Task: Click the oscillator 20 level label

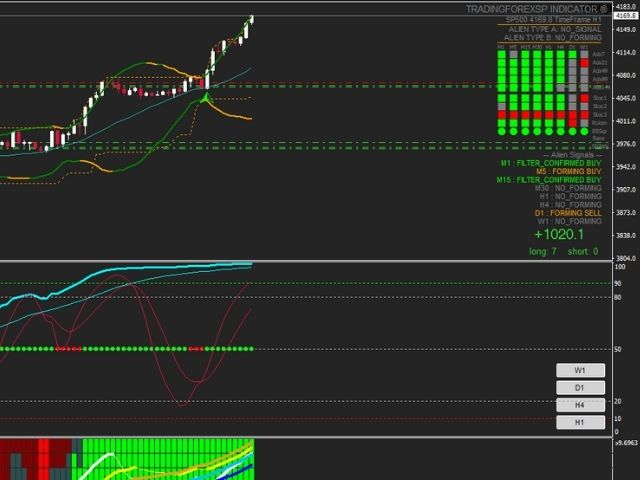Action: [x=618, y=402]
